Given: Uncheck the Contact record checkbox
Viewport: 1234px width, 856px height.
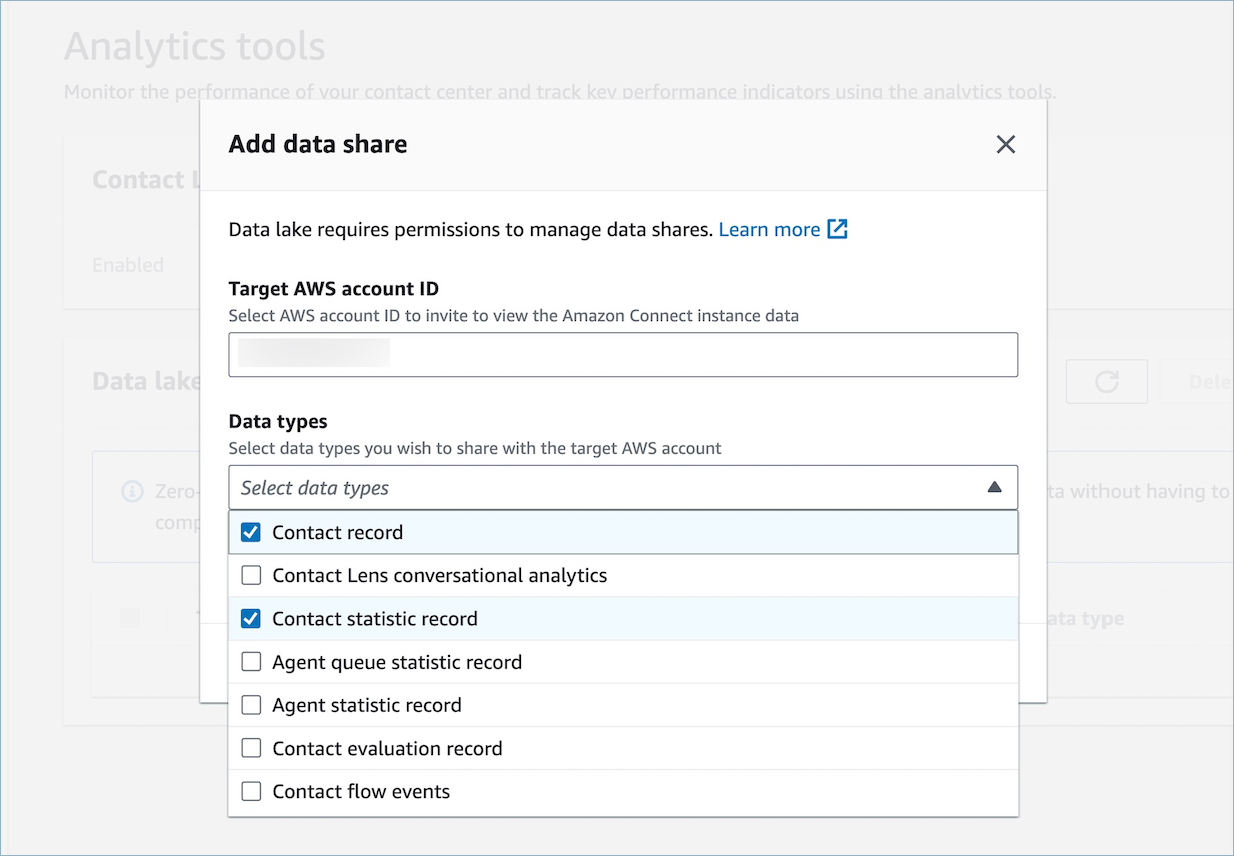Looking at the screenshot, I should tap(250, 532).
